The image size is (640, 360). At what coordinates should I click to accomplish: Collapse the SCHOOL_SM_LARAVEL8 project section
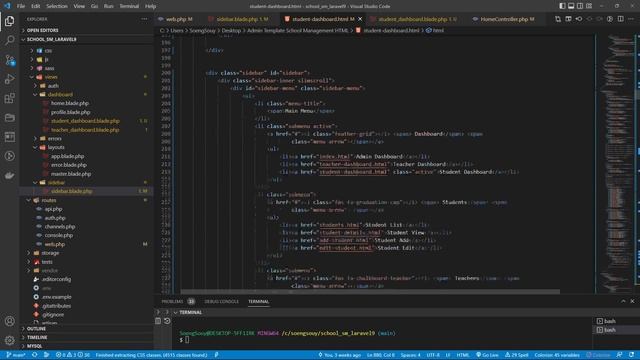(x=87, y=39)
